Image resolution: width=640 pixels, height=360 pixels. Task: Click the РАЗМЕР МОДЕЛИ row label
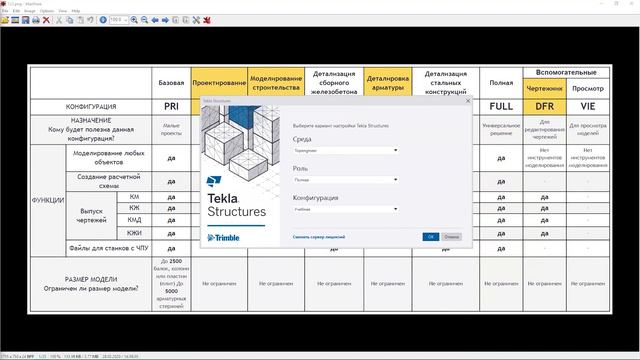point(91,284)
